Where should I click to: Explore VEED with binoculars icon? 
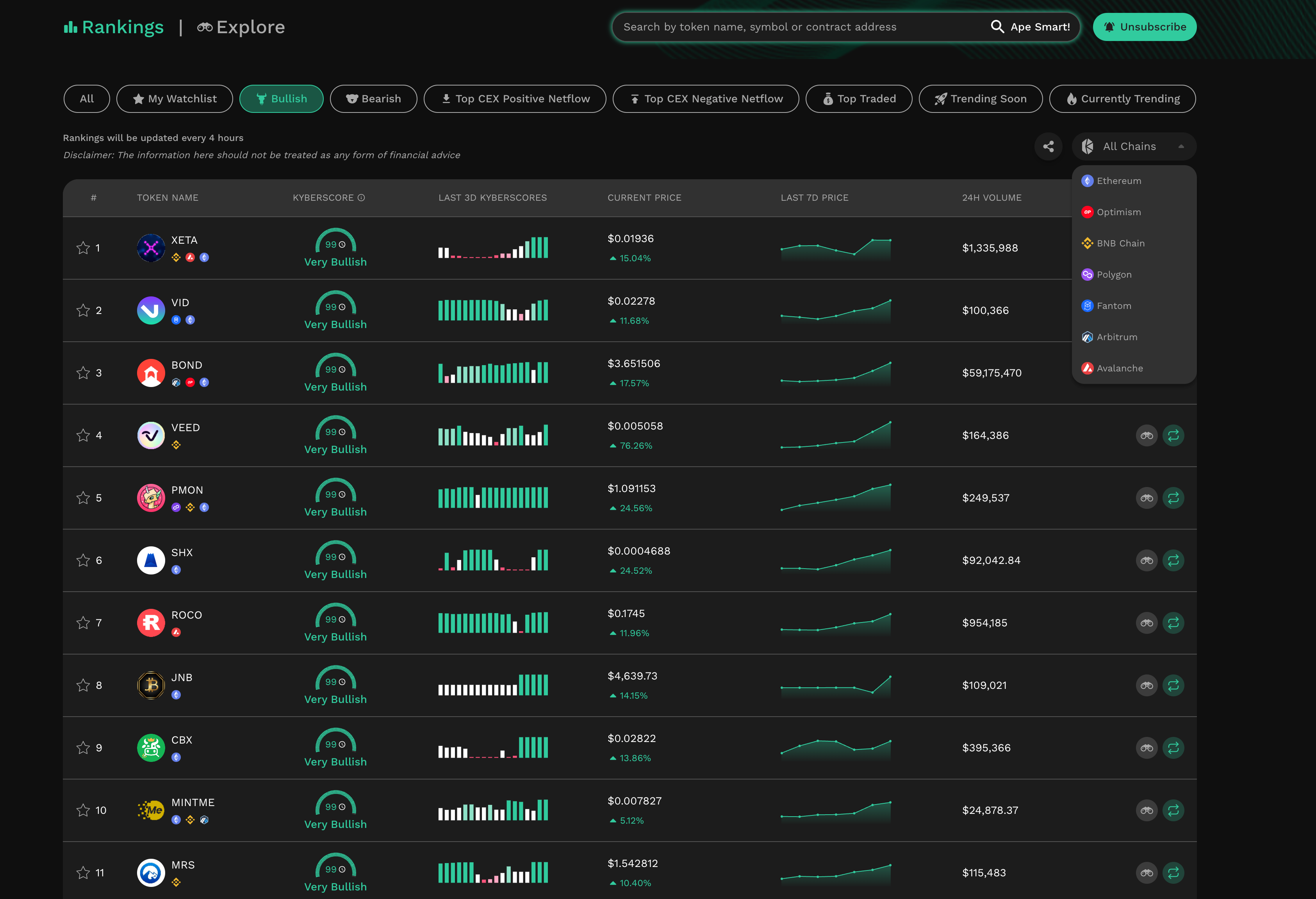pos(1147,435)
